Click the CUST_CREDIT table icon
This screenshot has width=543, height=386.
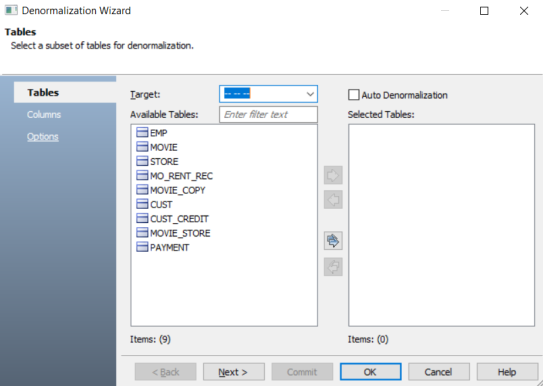(x=142, y=218)
